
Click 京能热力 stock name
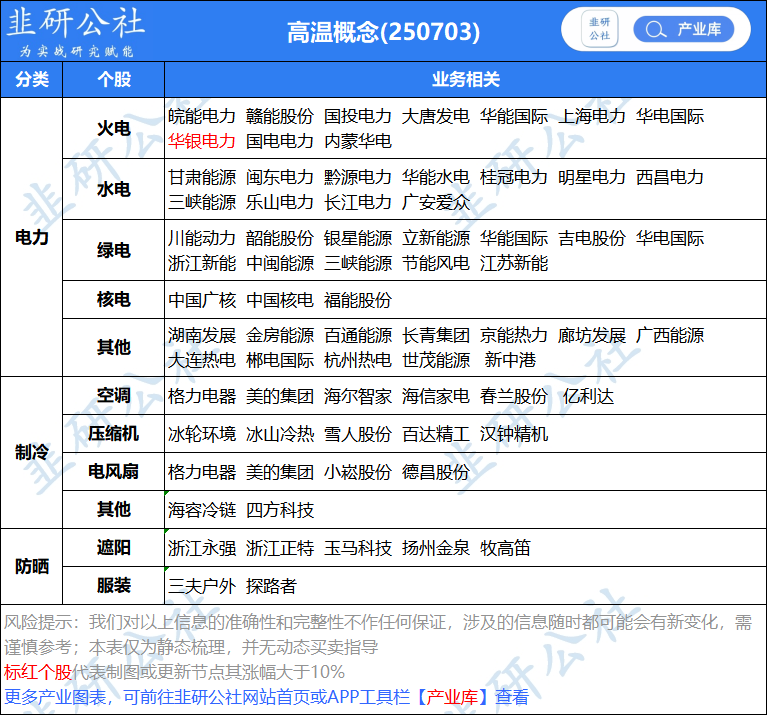click(x=513, y=335)
